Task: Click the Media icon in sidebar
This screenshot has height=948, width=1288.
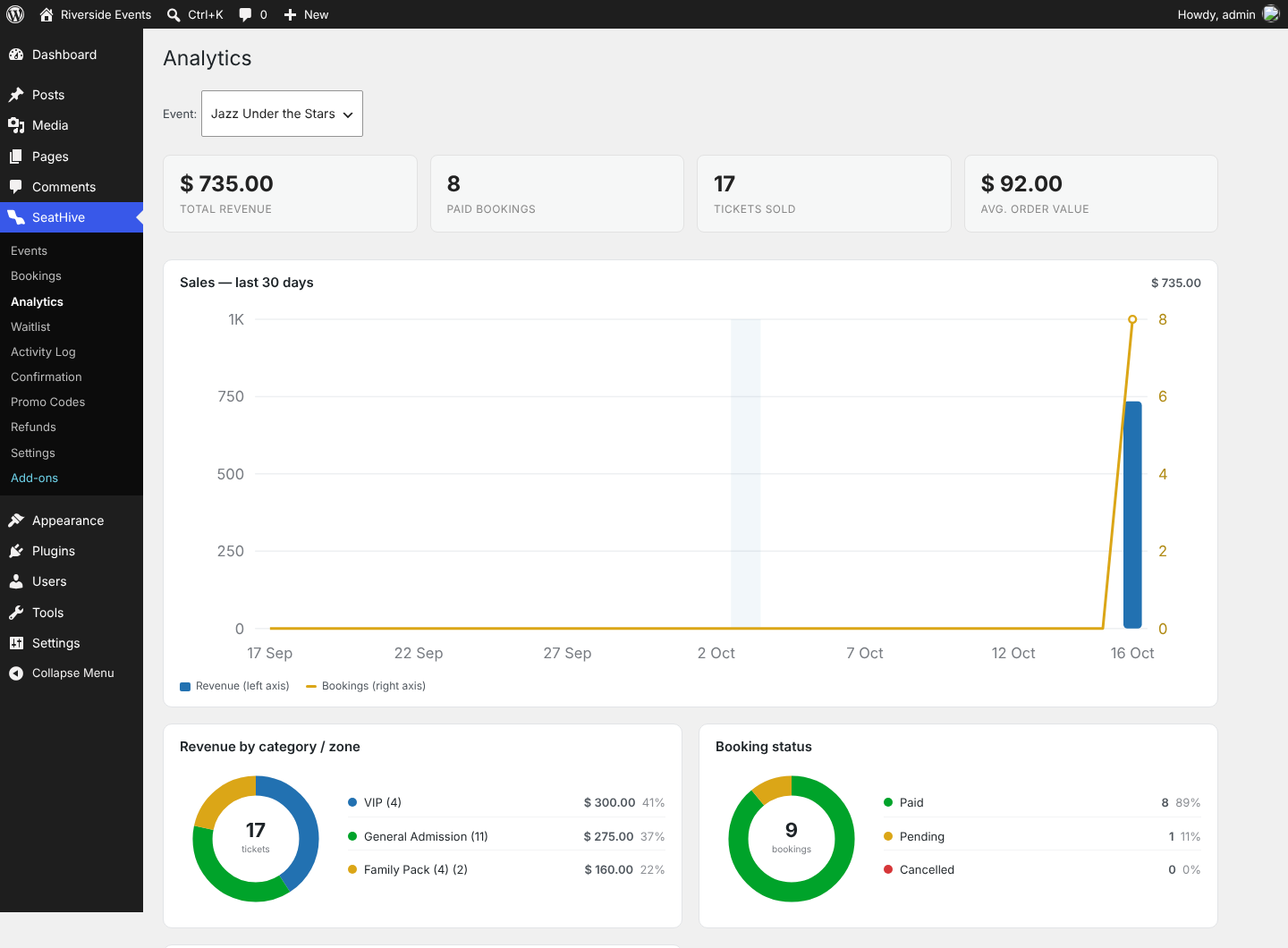Action: point(16,125)
